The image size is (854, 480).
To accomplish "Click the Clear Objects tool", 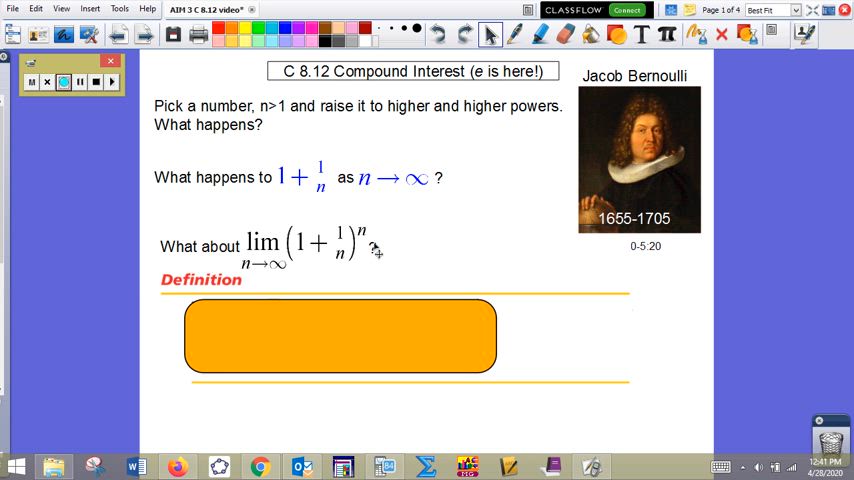I will 747,35.
